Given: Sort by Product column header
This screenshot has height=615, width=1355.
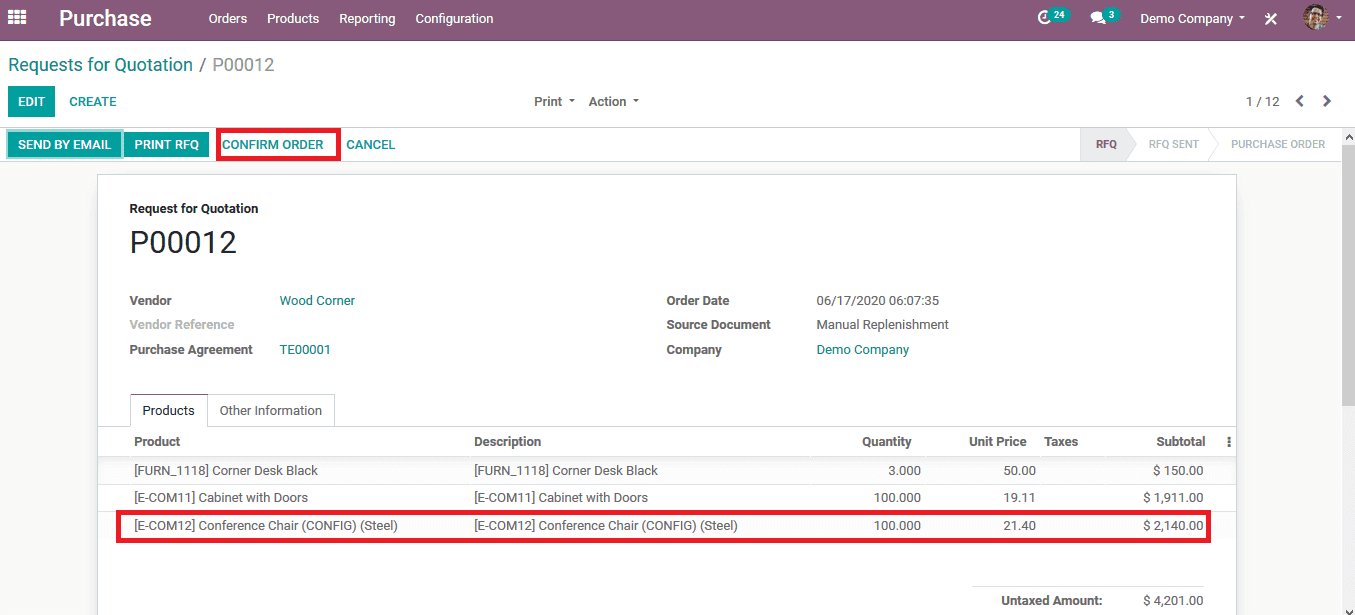Looking at the screenshot, I should pos(157,442).
